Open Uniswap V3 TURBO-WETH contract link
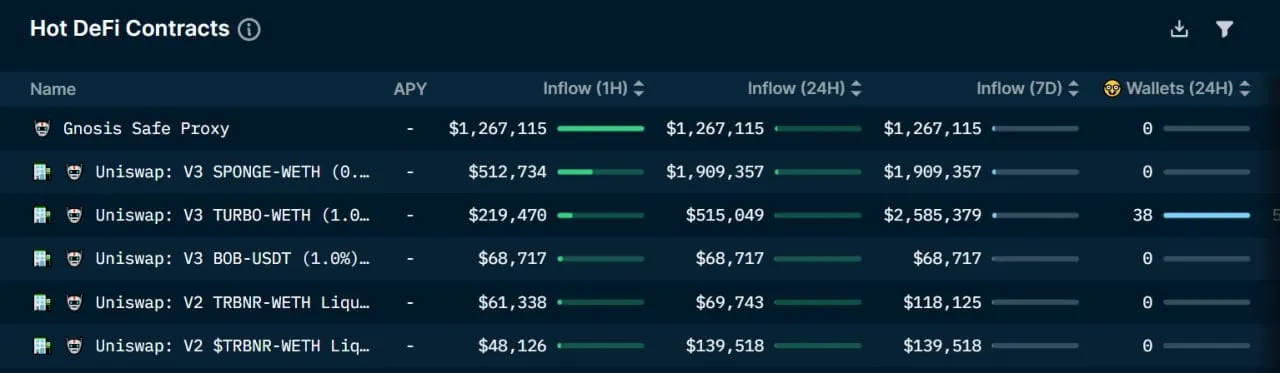Image resolution: width=1280 pixels, height=373 pixels. tap(233, 215)
